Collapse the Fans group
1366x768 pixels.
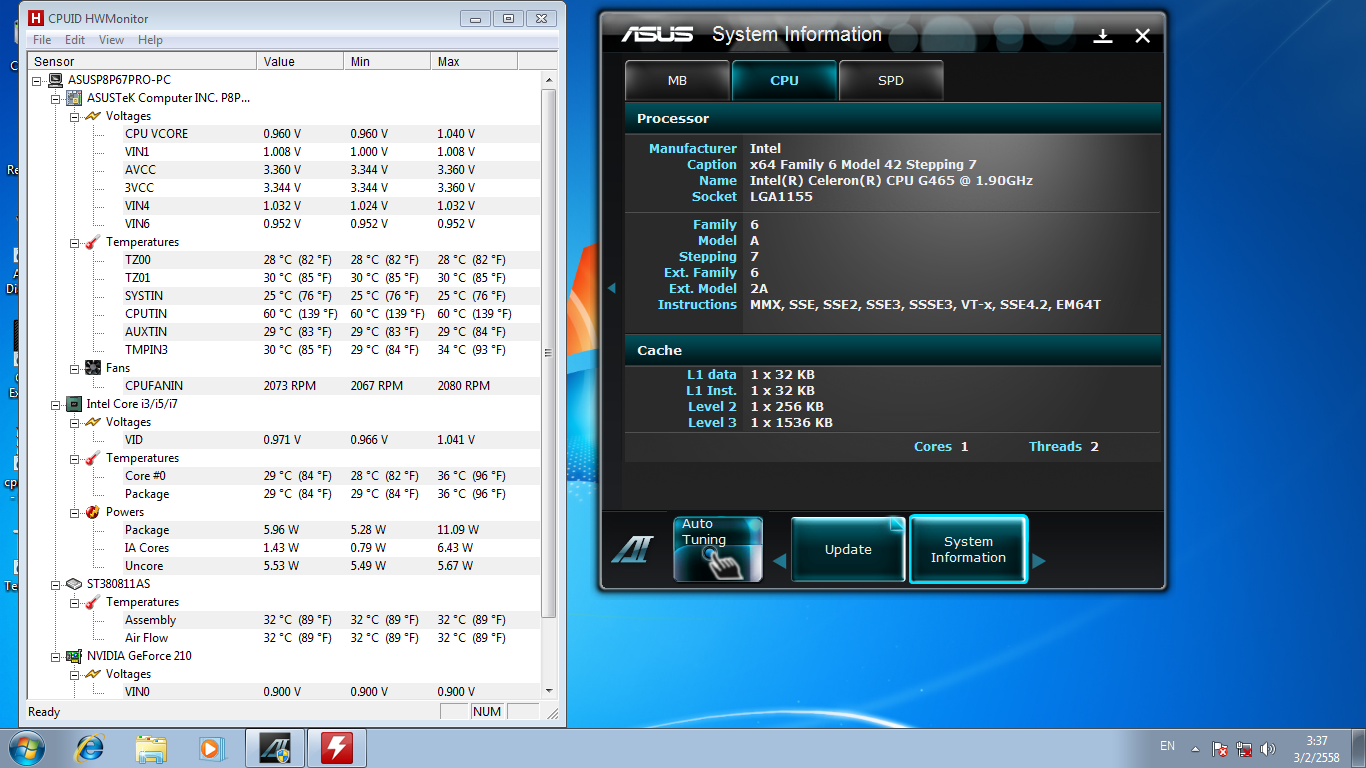tap(74, 368)
